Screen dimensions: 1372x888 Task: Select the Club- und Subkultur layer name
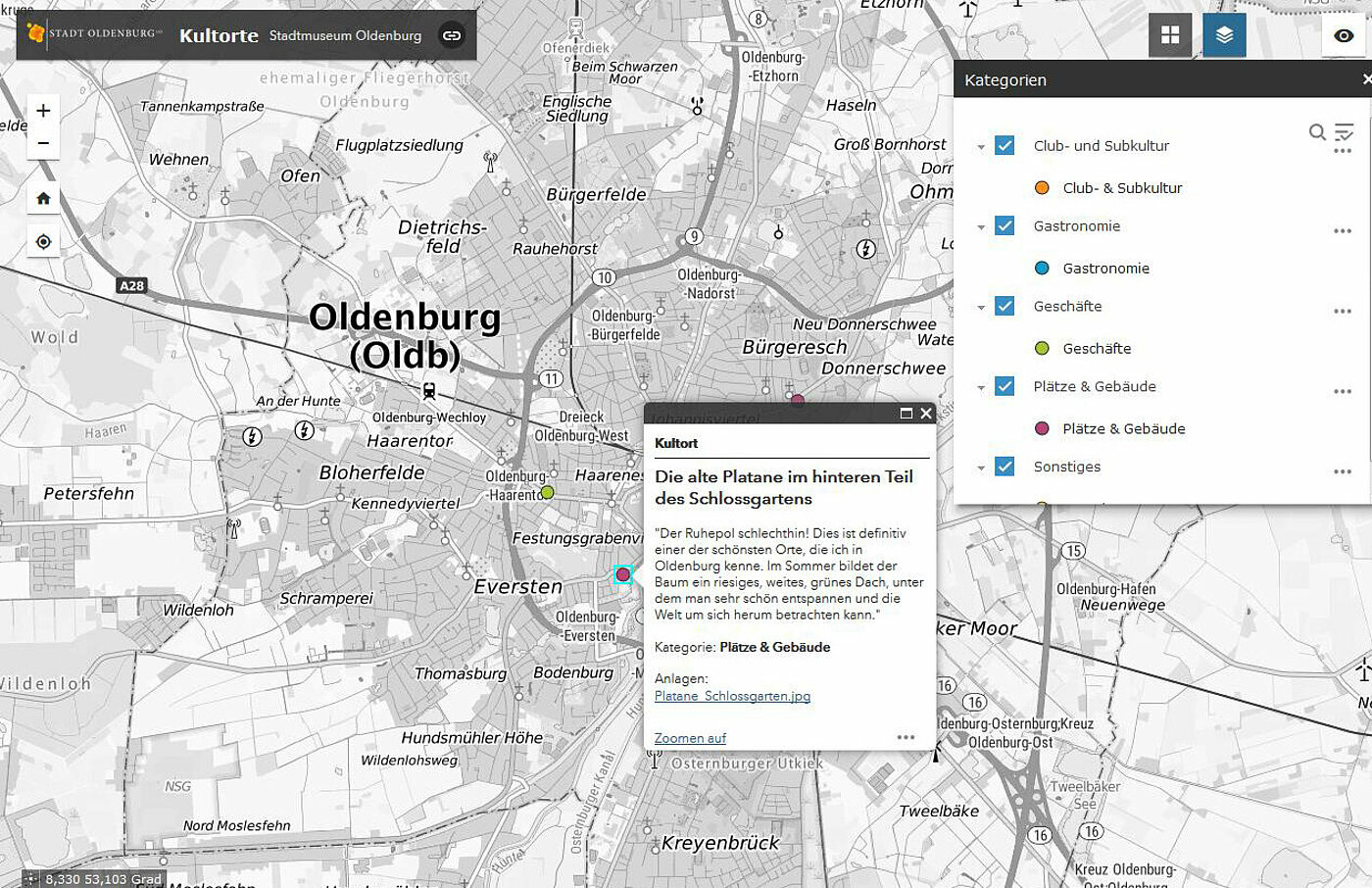tap(1102, 145)
